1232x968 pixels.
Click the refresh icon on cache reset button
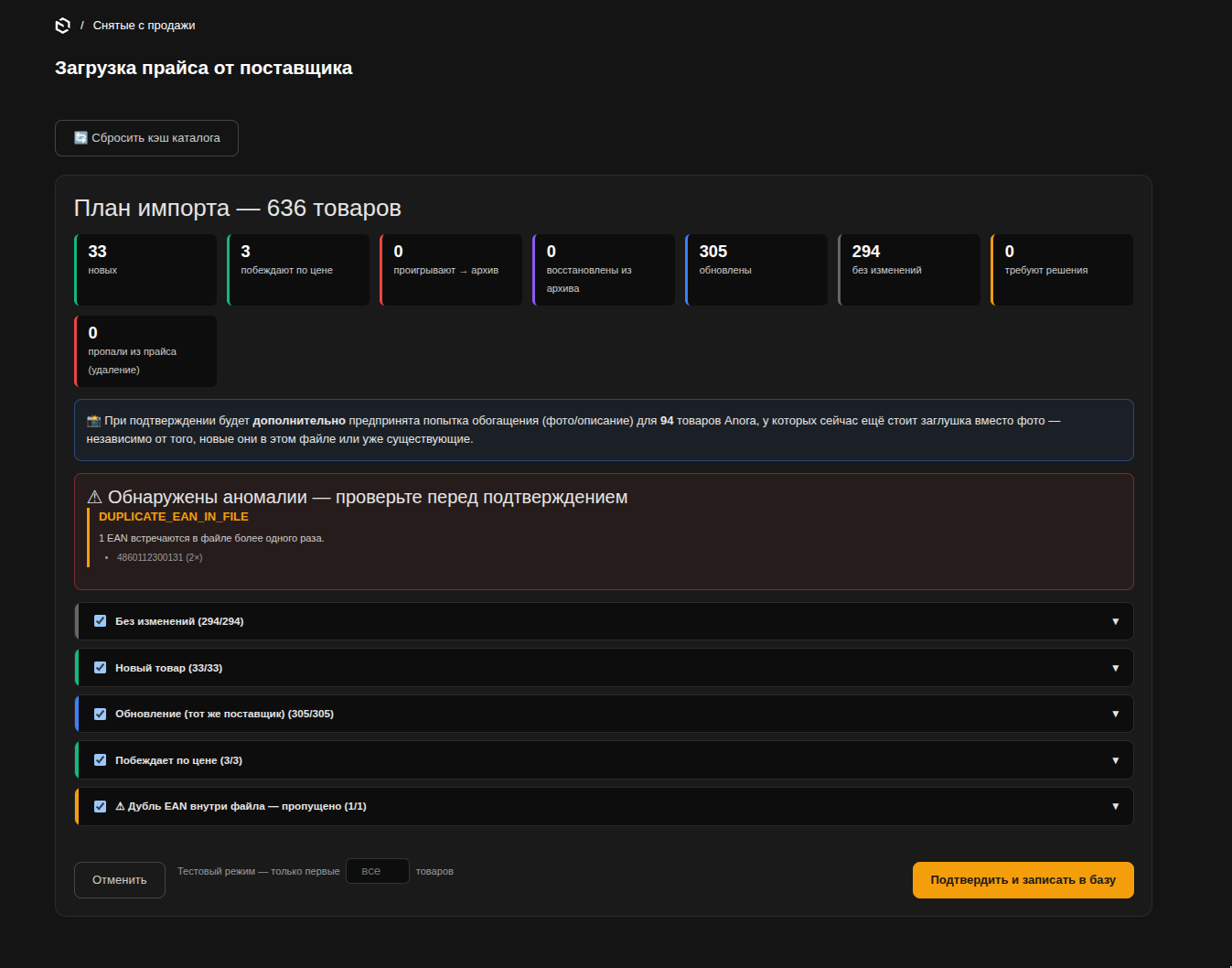(x=80, y=138)
